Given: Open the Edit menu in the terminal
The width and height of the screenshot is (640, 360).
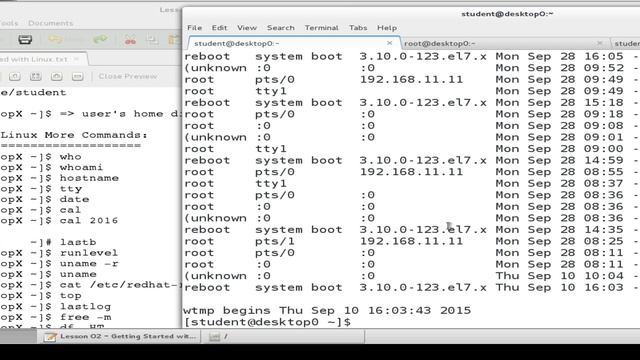Looking at the screenshot, I should [219, 28].
